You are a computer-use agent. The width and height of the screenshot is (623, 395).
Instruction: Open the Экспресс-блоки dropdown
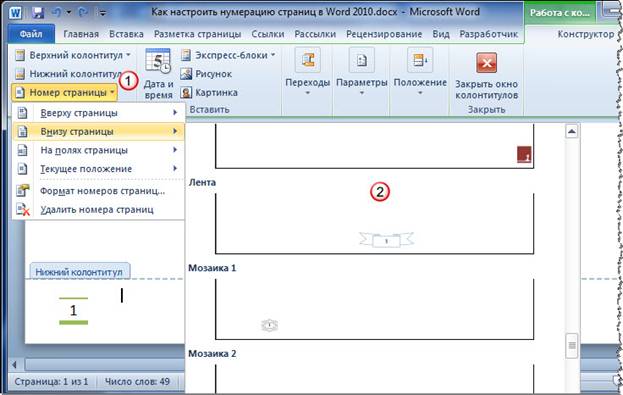(228, 55)
